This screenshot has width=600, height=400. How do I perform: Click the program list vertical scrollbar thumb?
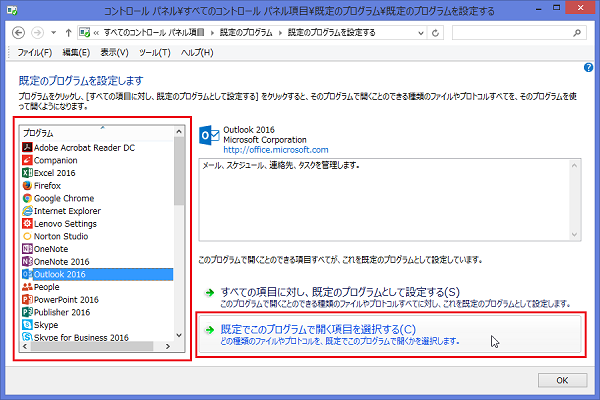click(179, 171)
